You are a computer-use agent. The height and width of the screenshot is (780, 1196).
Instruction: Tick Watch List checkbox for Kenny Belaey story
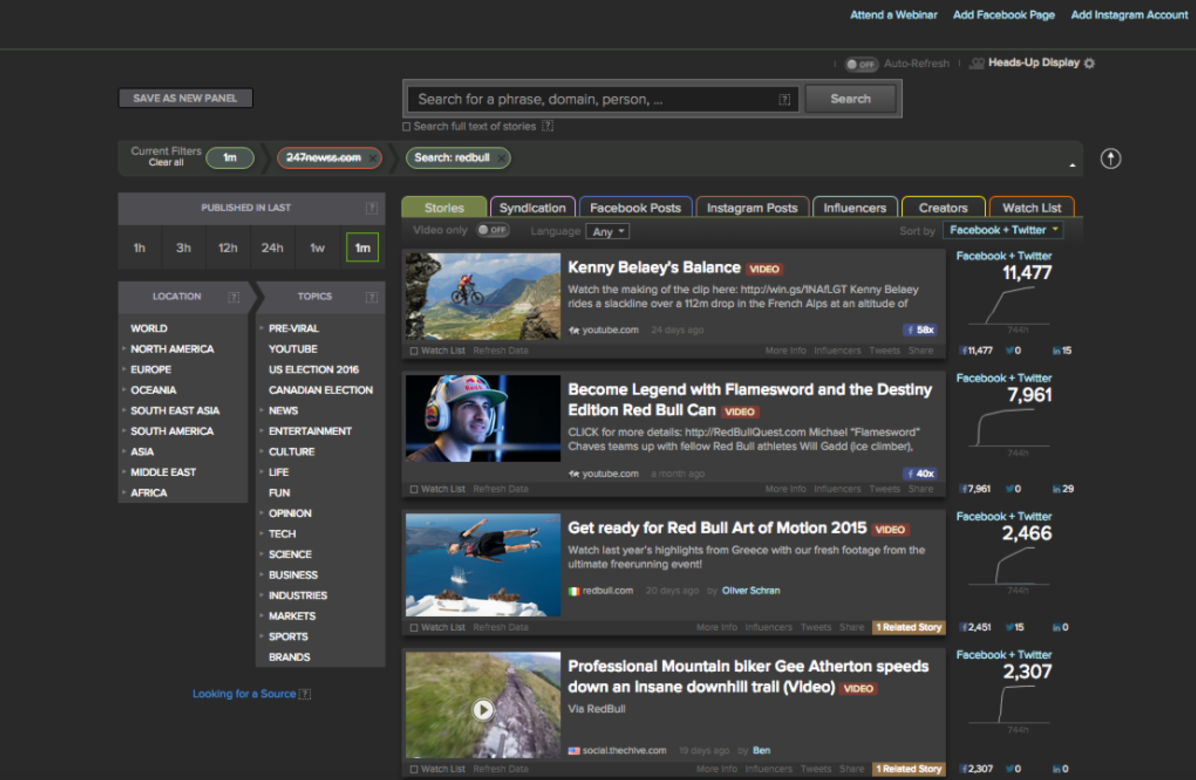coord(415,351)
